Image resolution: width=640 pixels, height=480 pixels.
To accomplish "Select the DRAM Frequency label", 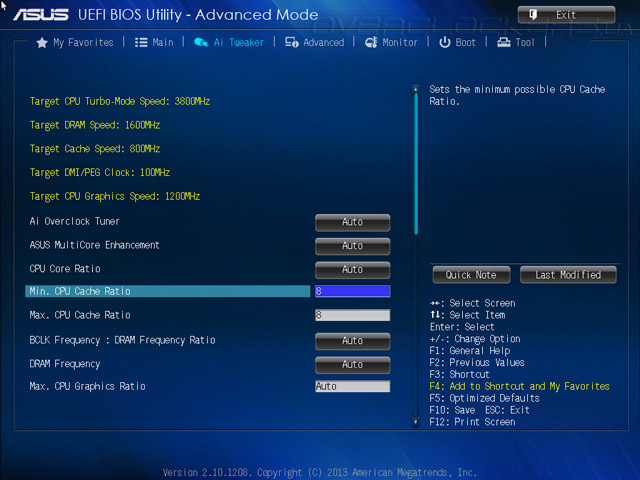I will coord(64,364).
